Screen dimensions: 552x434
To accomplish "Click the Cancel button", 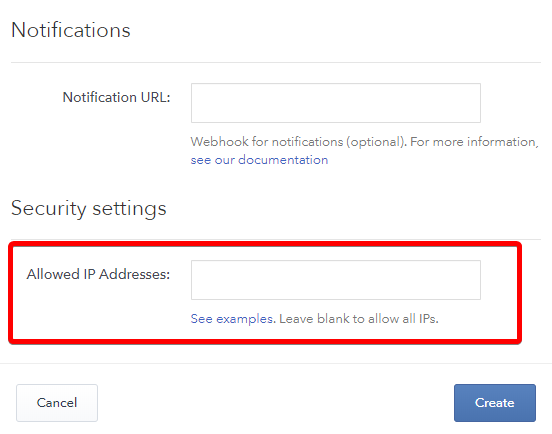I will coord(57,403).
